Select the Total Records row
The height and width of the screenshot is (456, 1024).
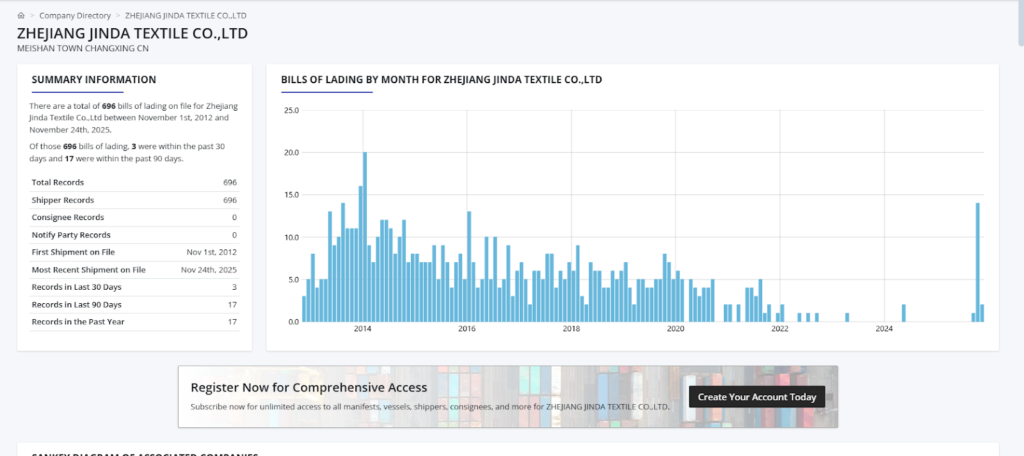tap(134, 183)
